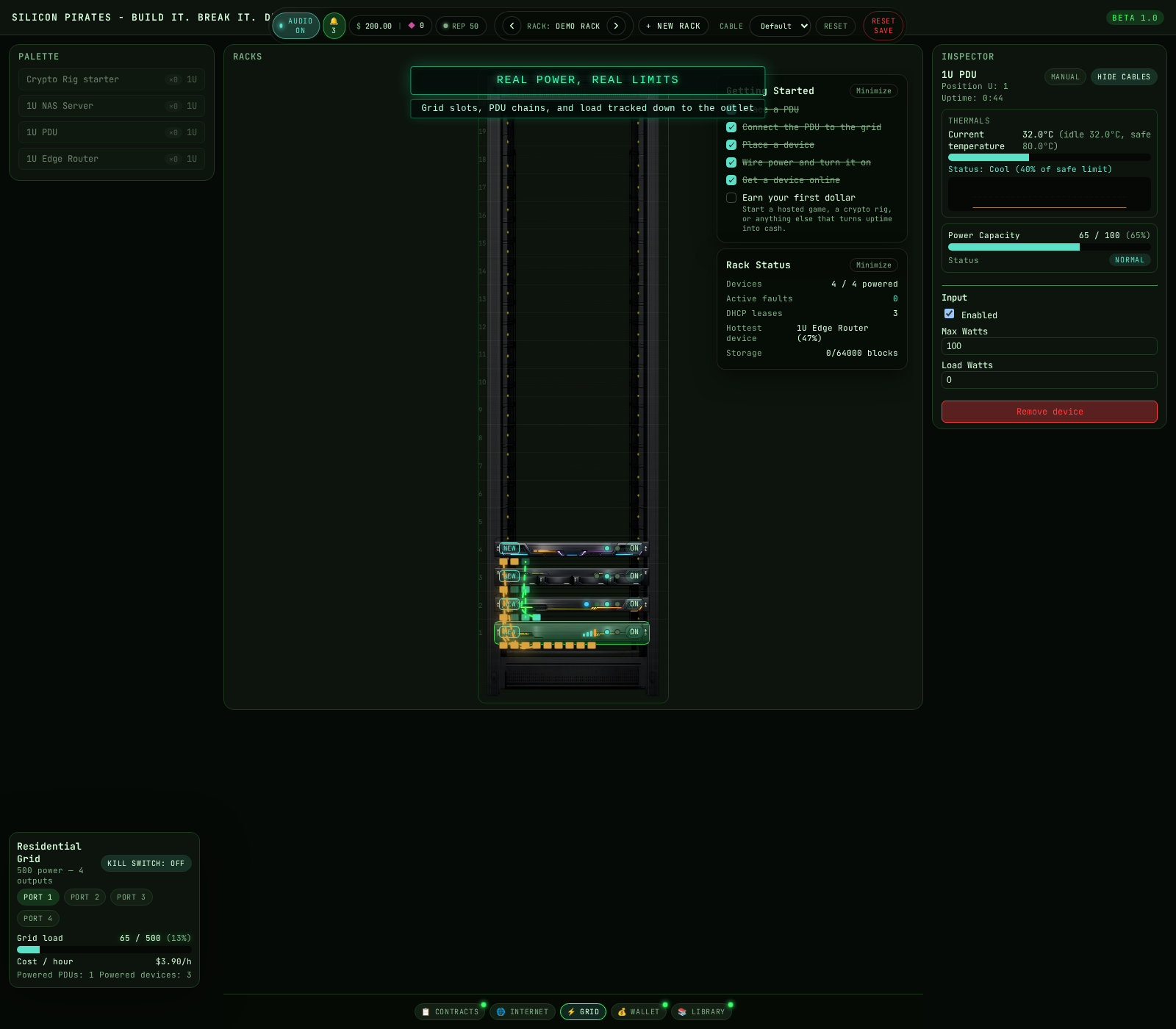Click the Status NORMAL badge

pos(1130,260)
